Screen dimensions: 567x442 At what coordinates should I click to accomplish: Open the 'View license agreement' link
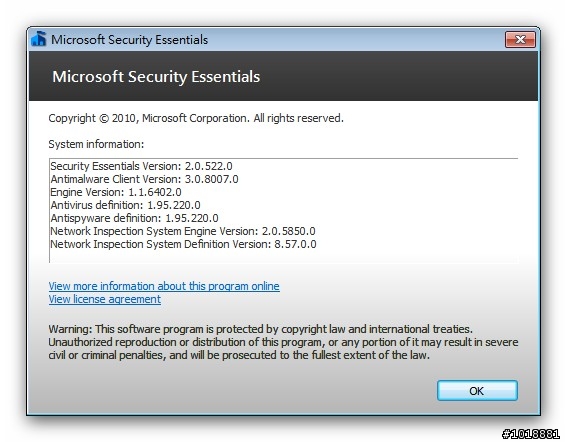pyautogui.click(x=105, y=299)
